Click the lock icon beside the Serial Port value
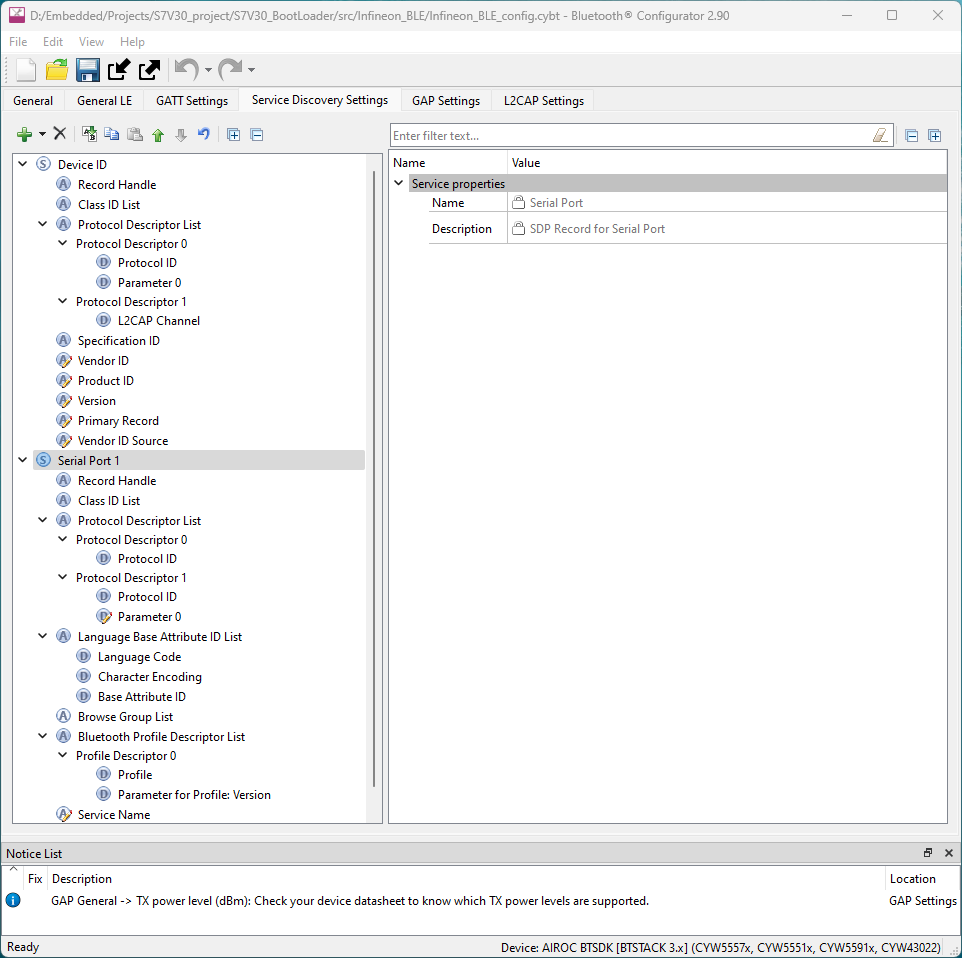The height and width of the screenshot is (958, 962). [x=518, y=202]
